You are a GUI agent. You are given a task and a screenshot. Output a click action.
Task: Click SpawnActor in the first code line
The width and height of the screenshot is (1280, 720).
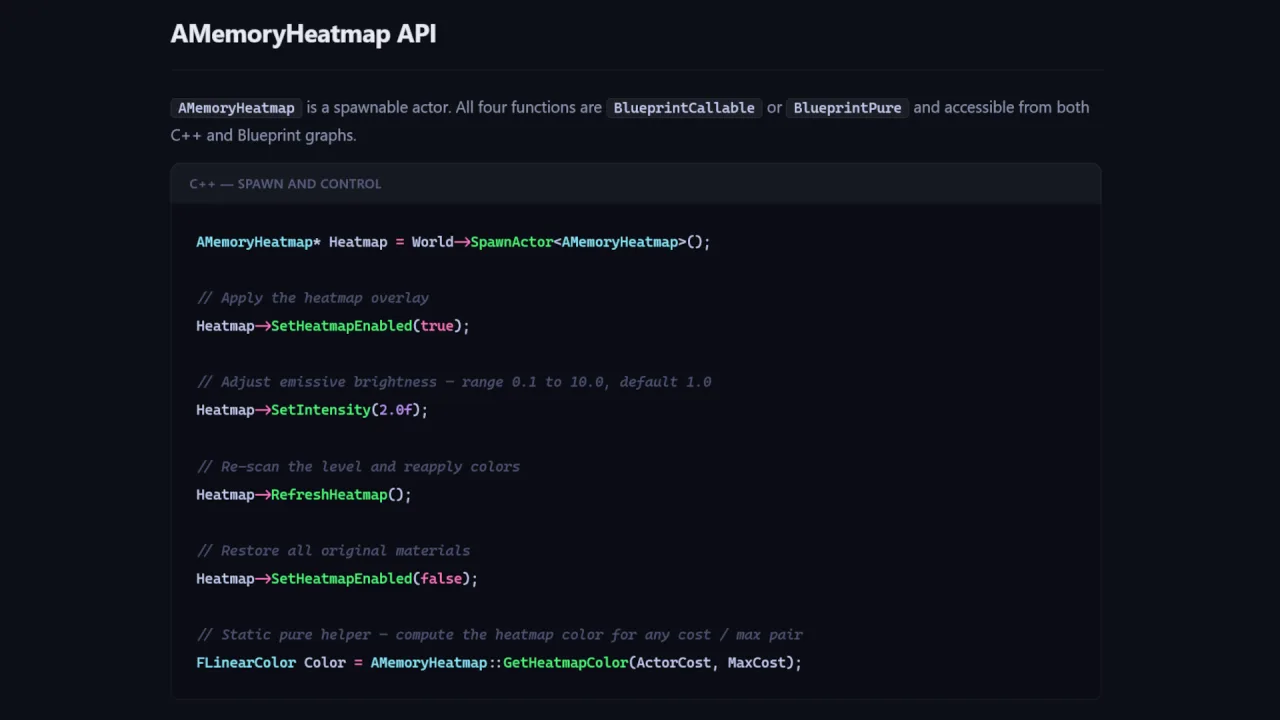[511, 242]
